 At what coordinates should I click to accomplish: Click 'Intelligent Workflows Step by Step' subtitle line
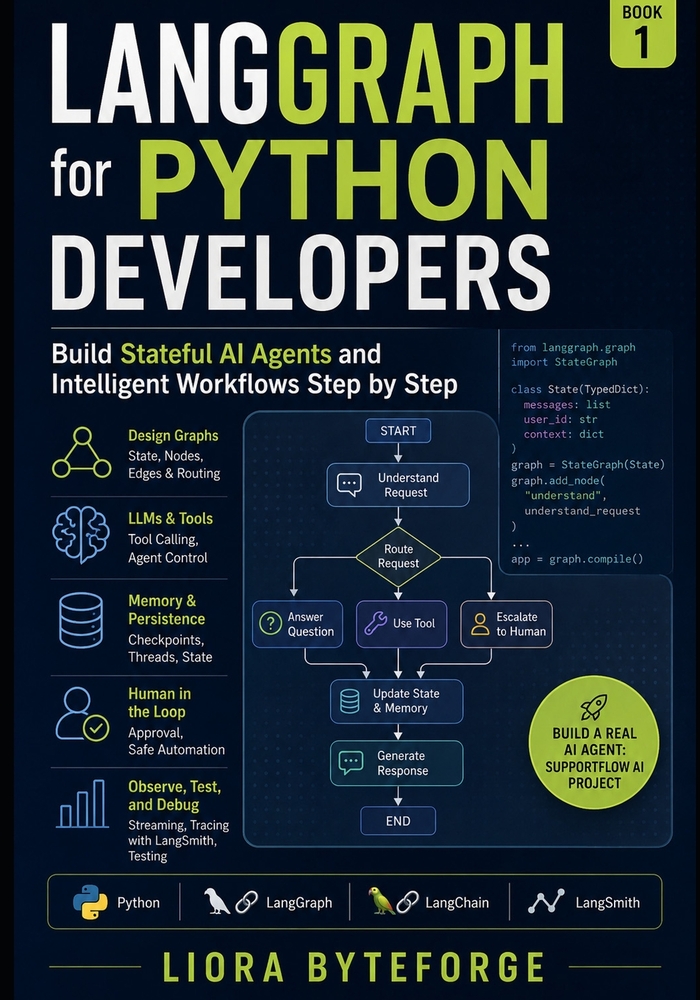[254, 385]
